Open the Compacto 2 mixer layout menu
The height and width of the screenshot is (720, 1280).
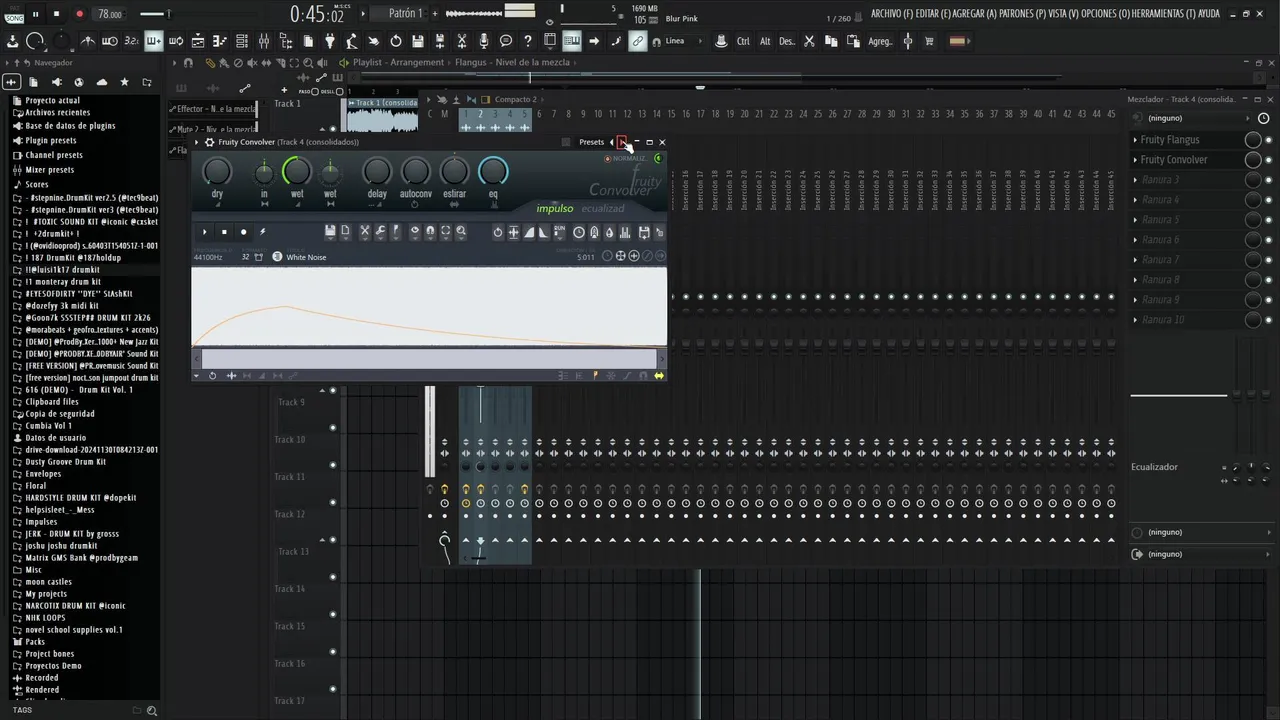tap(515, 100)
